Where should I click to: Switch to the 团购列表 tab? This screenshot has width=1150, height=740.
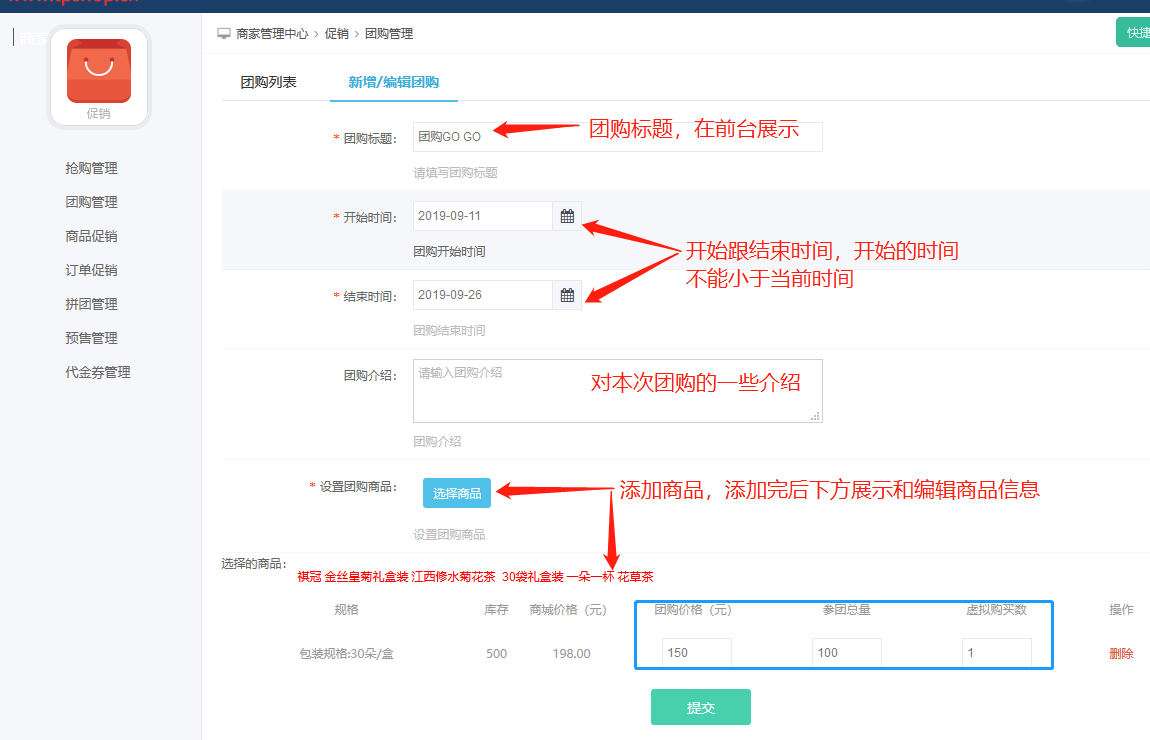(268, 82)
